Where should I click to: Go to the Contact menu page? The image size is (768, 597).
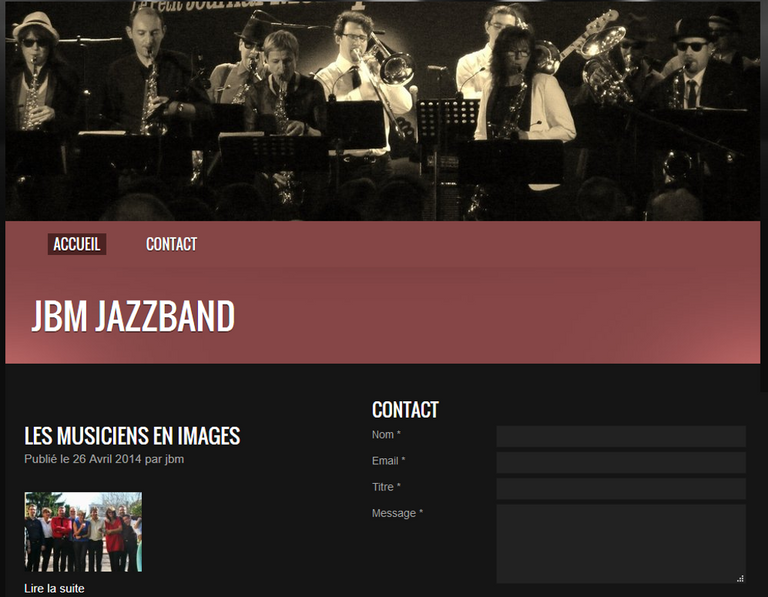171,244
